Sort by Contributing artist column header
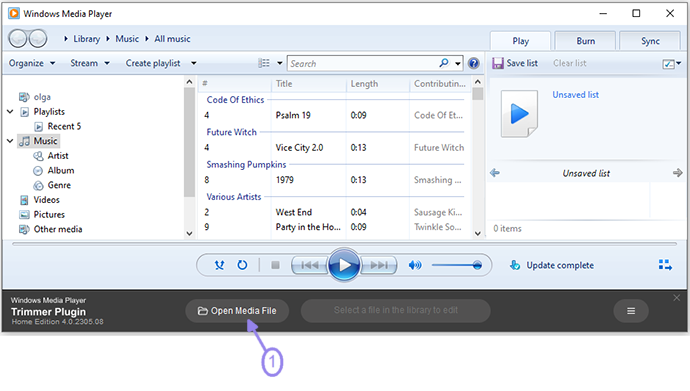This screenshot has height=391, width=690. (x=440, y=84)
